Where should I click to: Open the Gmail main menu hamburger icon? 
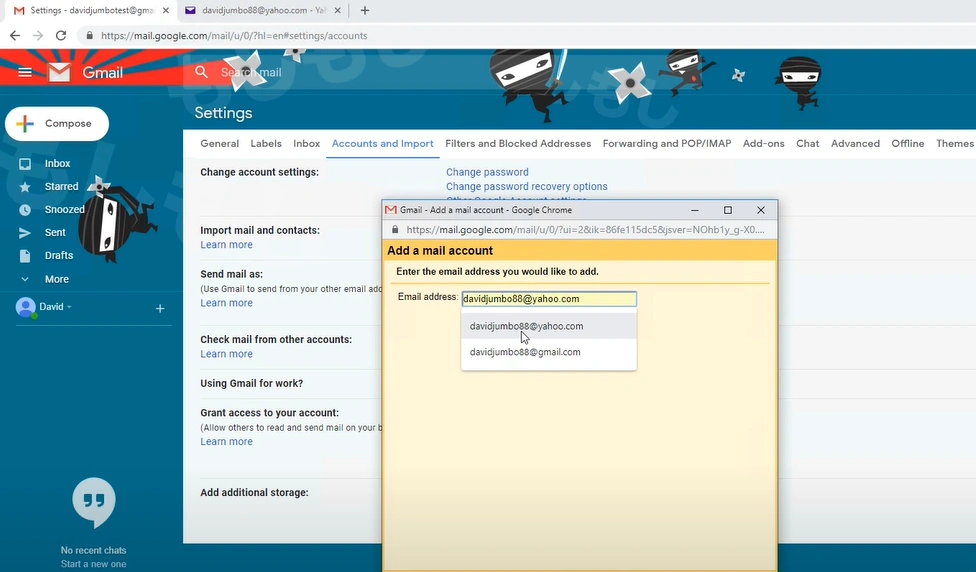click(25, 73)
